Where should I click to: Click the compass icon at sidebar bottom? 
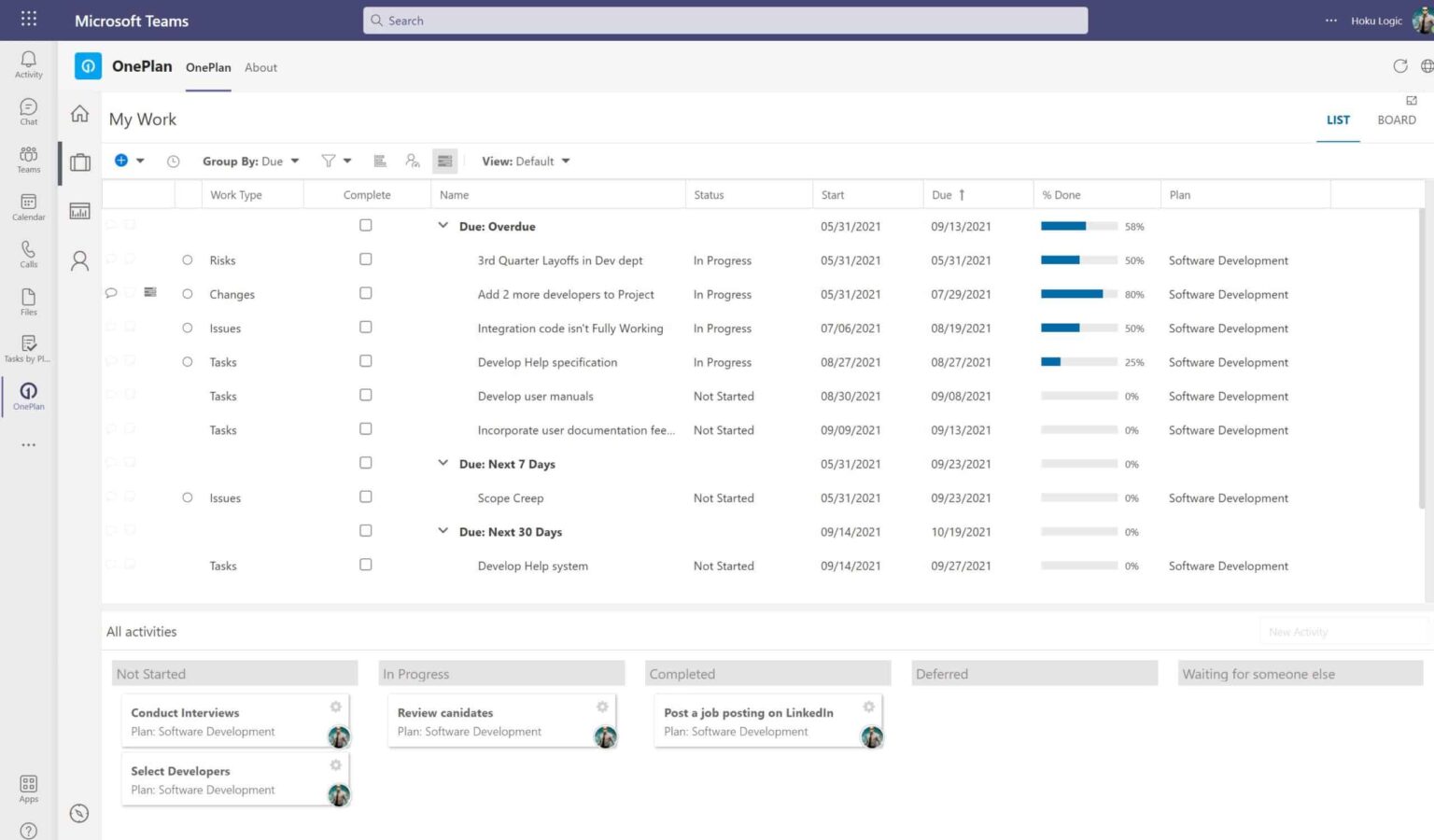80,813
